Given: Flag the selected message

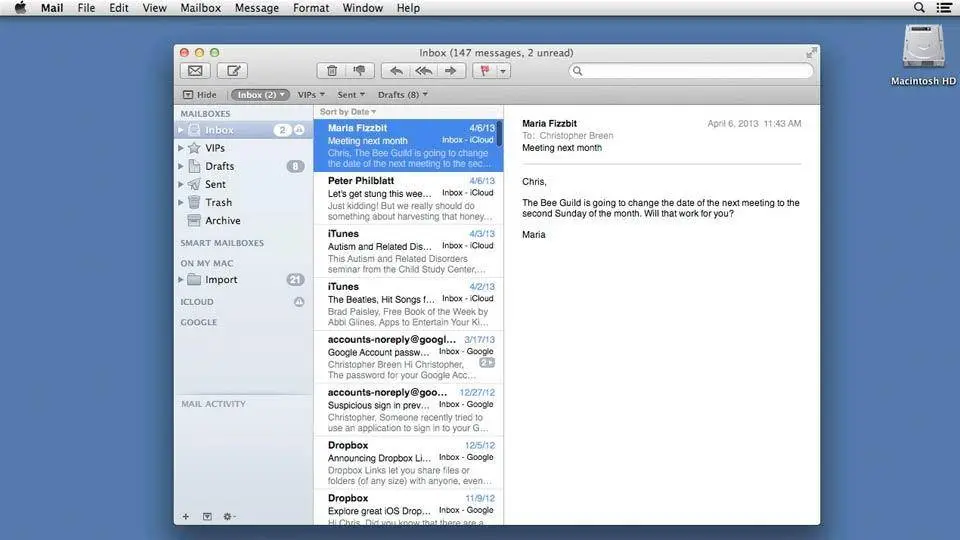Looking at the screenshot, I should pyautogui.click(x=484, y=71).
